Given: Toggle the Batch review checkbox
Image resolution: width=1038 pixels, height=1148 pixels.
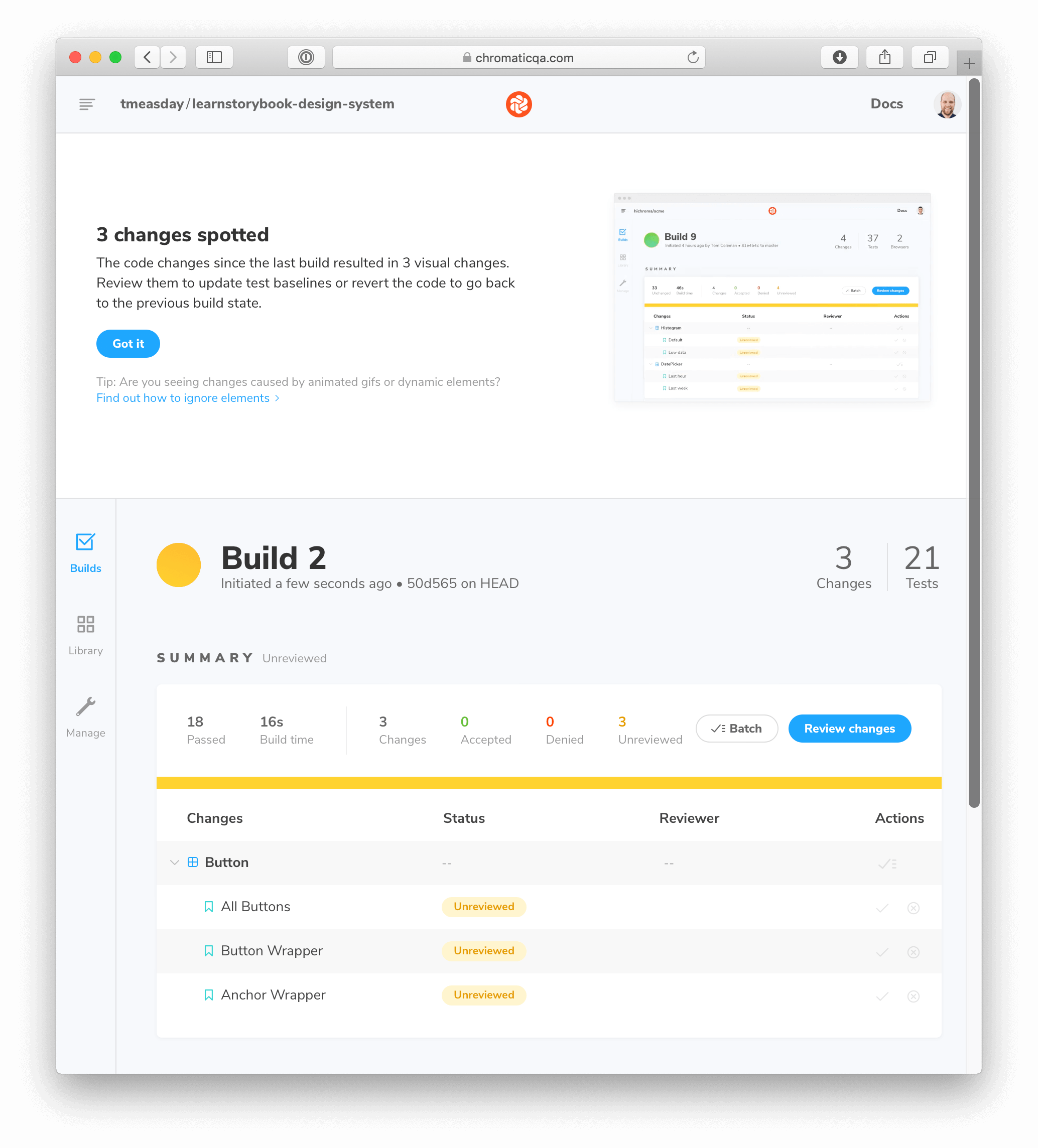Looking at the screenshot, I should coord(737,728).
